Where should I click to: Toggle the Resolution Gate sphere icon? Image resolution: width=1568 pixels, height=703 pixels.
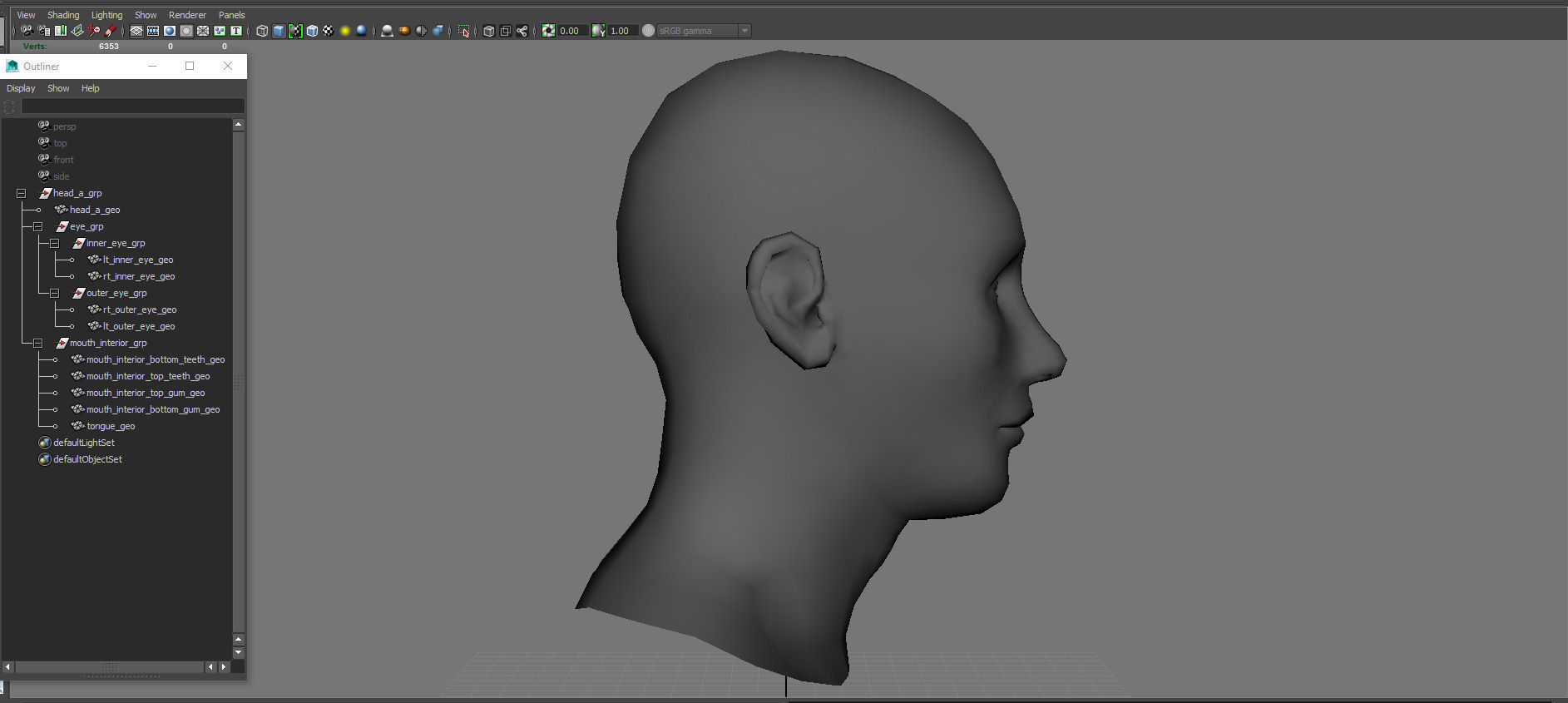tap(170, 31)
